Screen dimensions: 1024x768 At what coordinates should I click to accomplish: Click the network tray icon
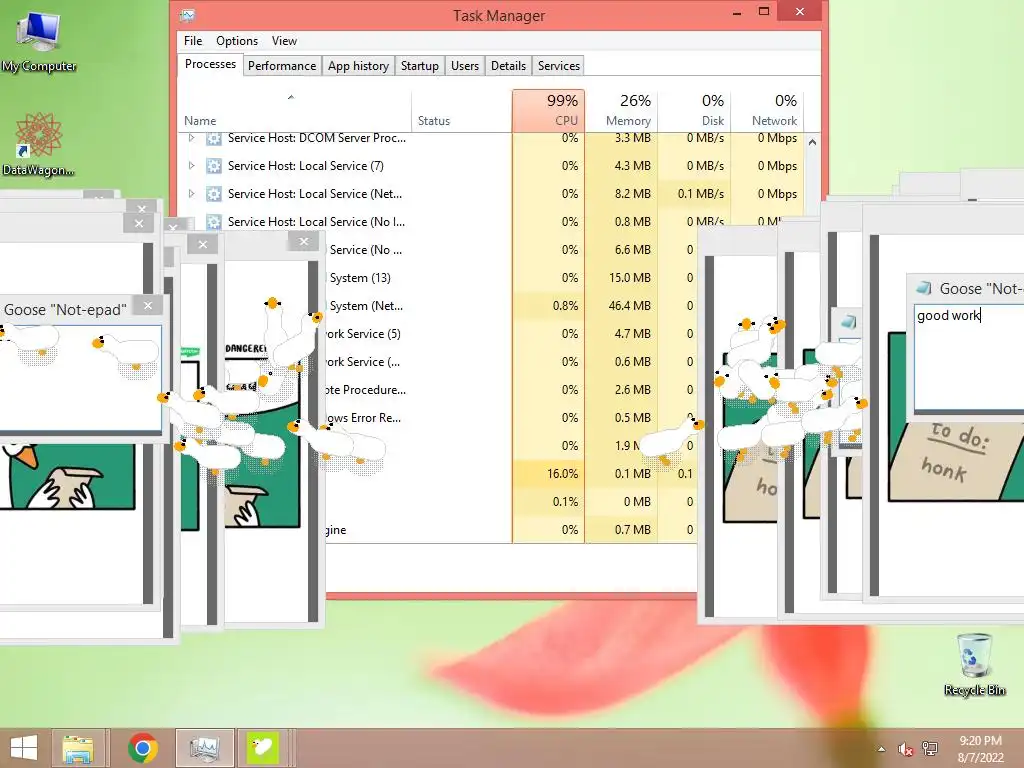click(x=930, y=749)
